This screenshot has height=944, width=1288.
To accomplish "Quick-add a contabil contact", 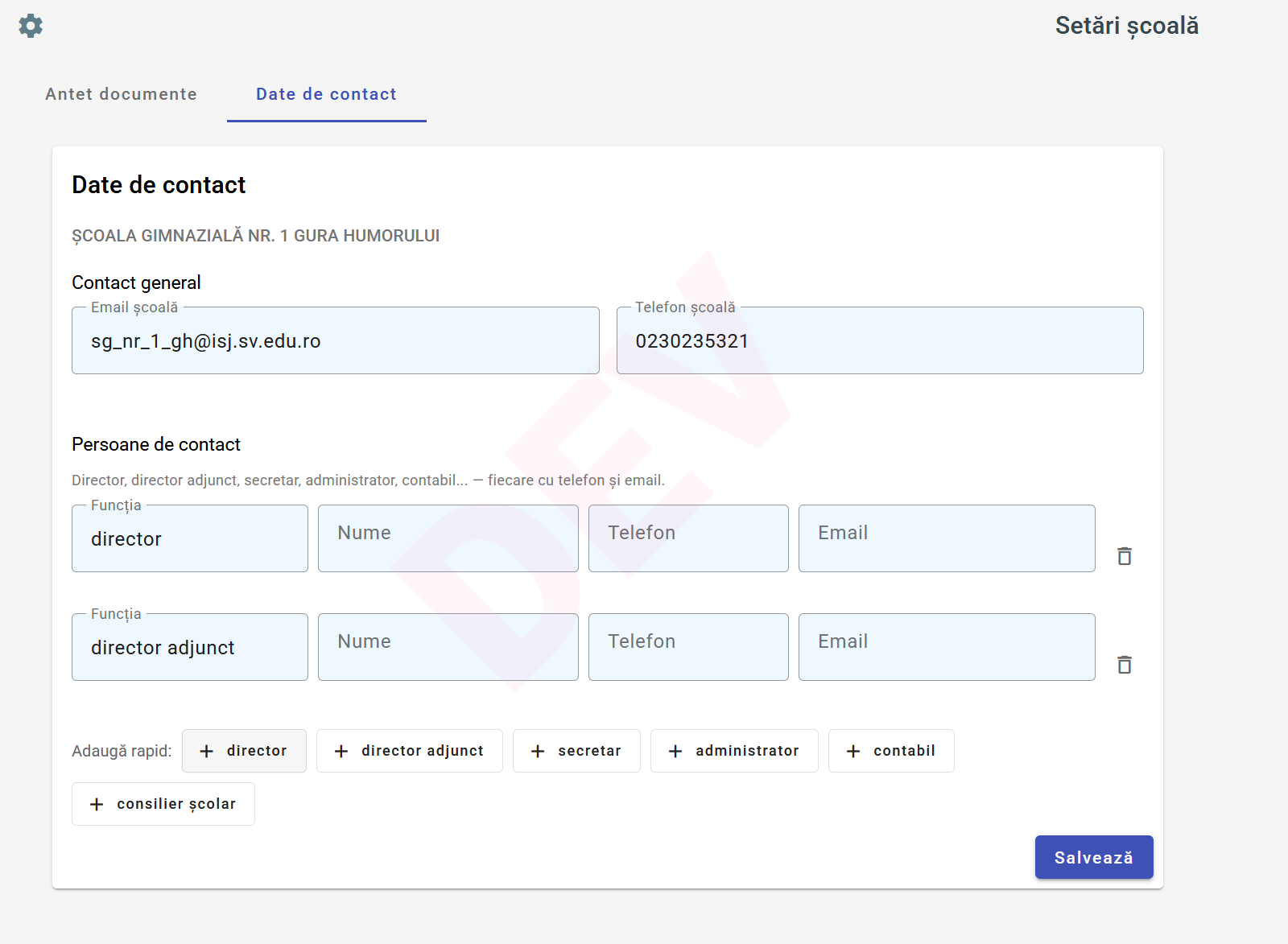I will click(x=891, y=751).
